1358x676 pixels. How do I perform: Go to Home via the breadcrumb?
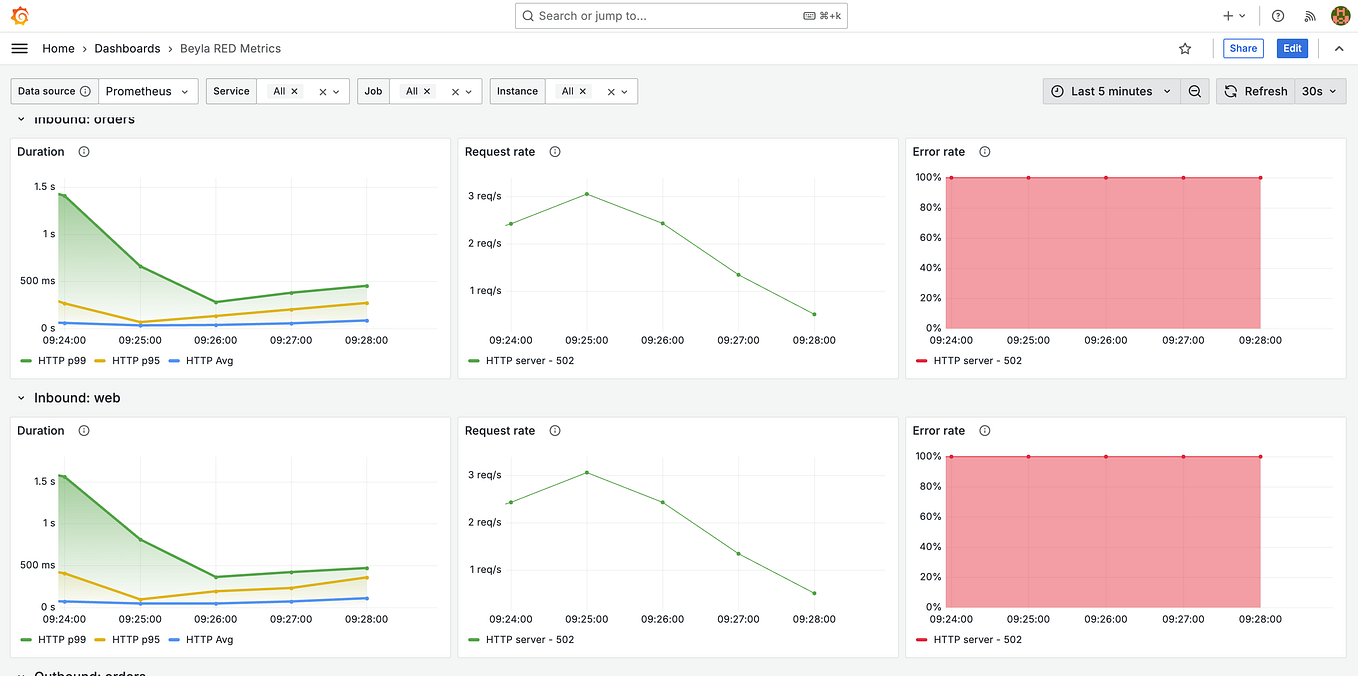pyautogui.click(x=58, y=48)
